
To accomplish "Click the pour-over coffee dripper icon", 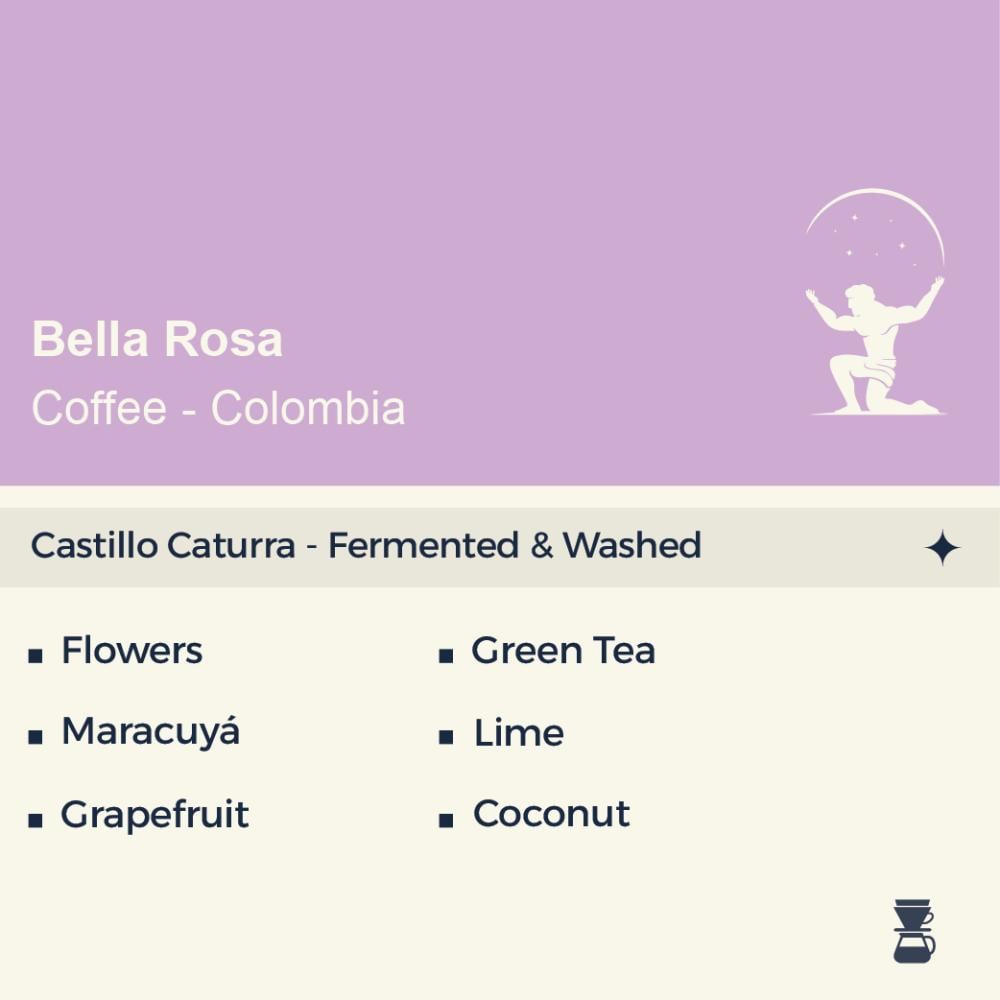I will [913, 931].
